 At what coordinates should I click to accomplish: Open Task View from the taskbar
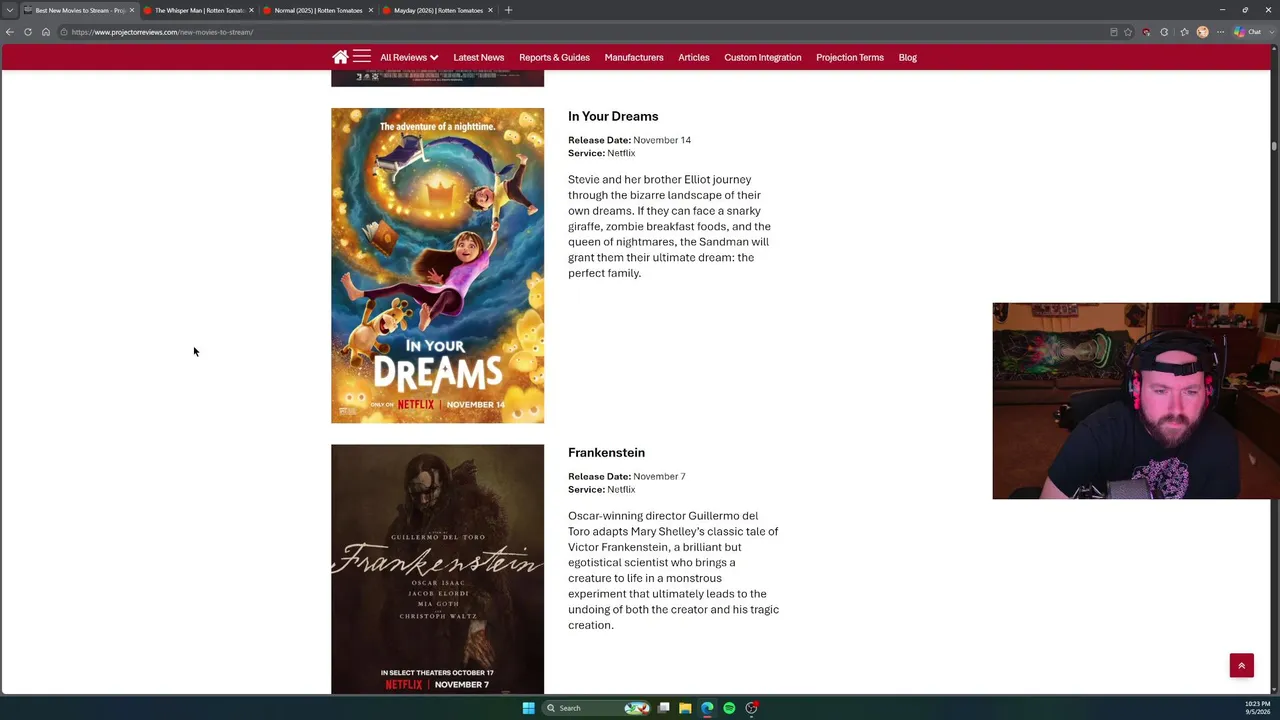coord(663,708)
